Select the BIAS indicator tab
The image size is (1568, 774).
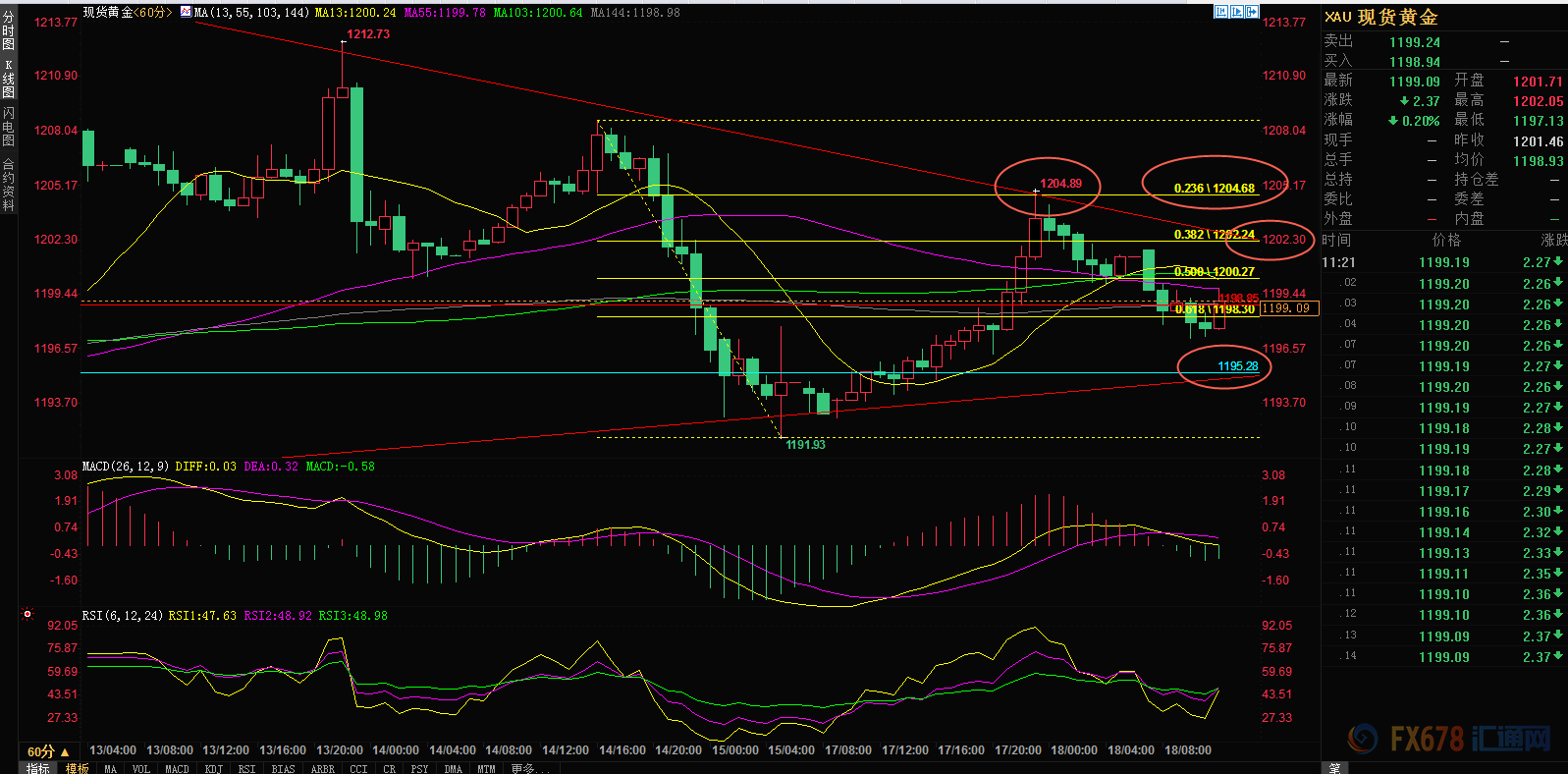point(283,768)
